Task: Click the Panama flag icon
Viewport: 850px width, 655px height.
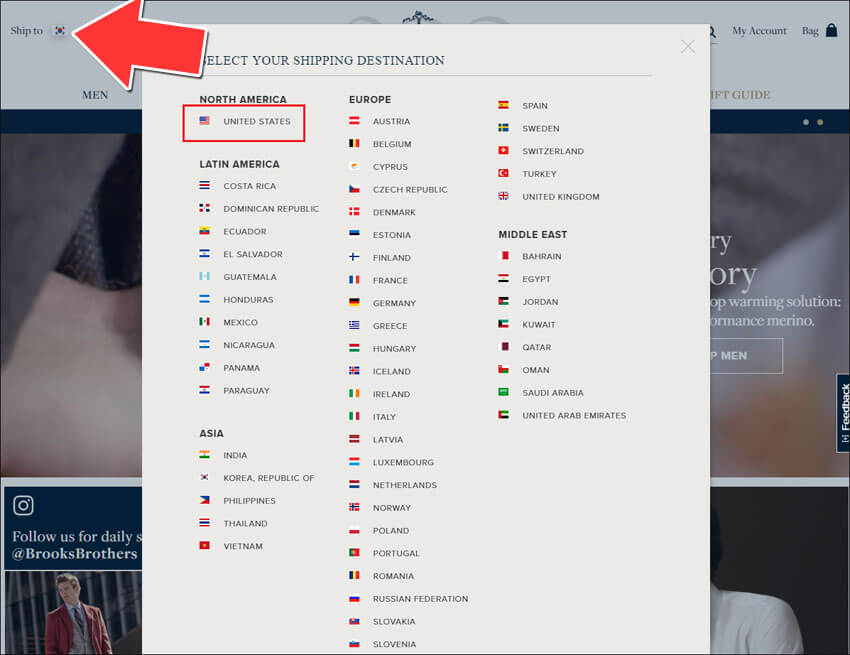Action: [204, 368]
